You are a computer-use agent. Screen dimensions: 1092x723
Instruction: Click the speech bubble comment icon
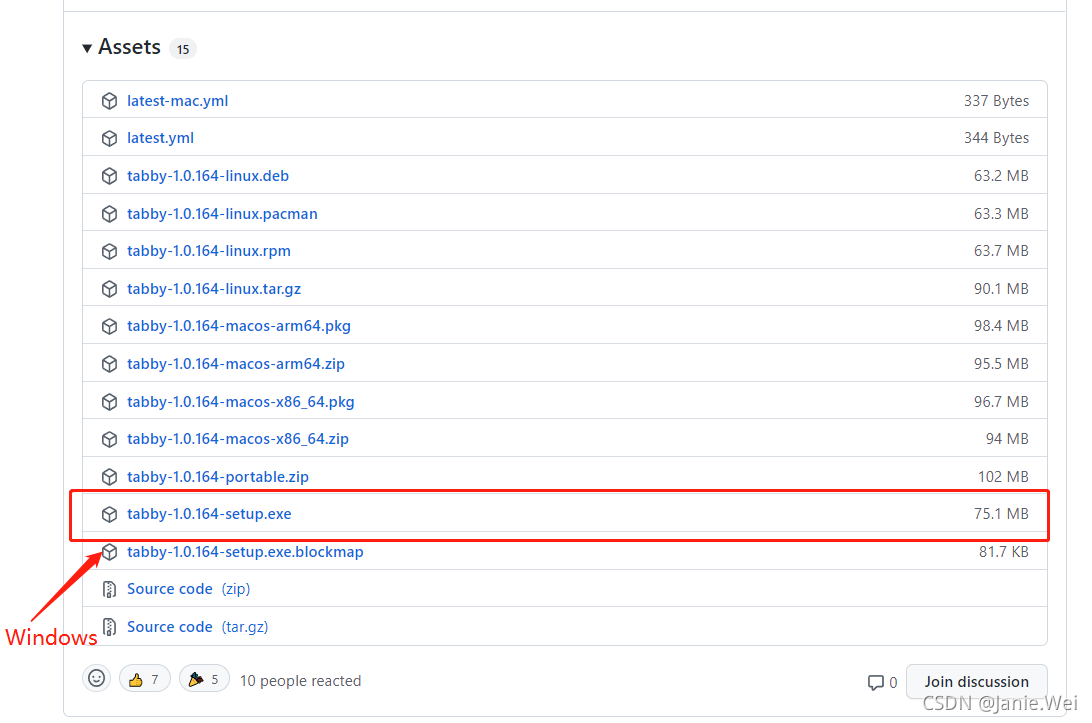[x=875, y=683]
